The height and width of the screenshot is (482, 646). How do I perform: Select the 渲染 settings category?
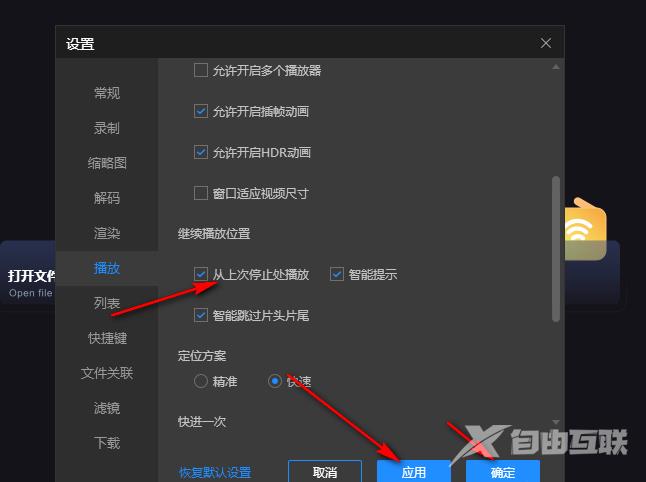pos(107,233)
